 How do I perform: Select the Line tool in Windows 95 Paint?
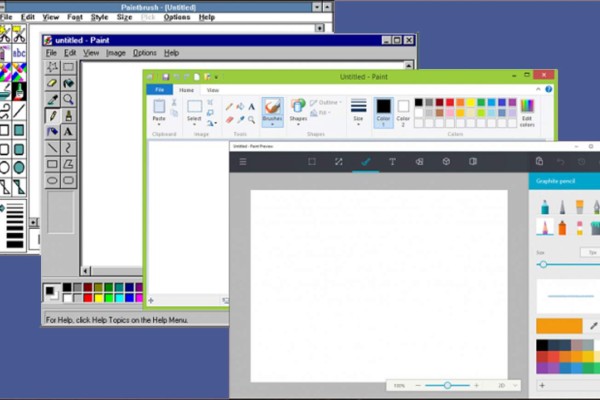pos(52,147)
